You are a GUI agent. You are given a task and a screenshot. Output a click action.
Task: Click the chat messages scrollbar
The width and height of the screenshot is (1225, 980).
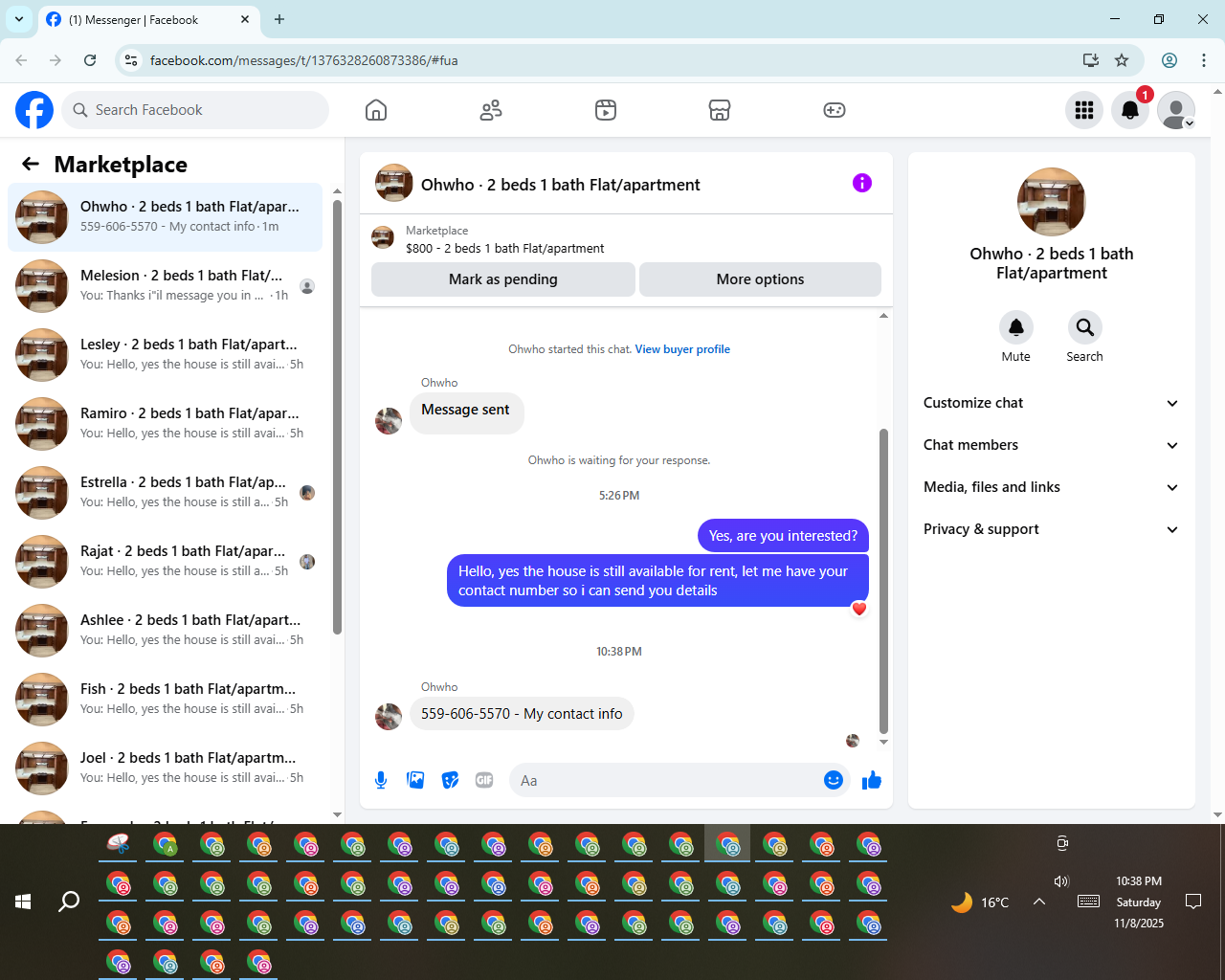[883, 582]
